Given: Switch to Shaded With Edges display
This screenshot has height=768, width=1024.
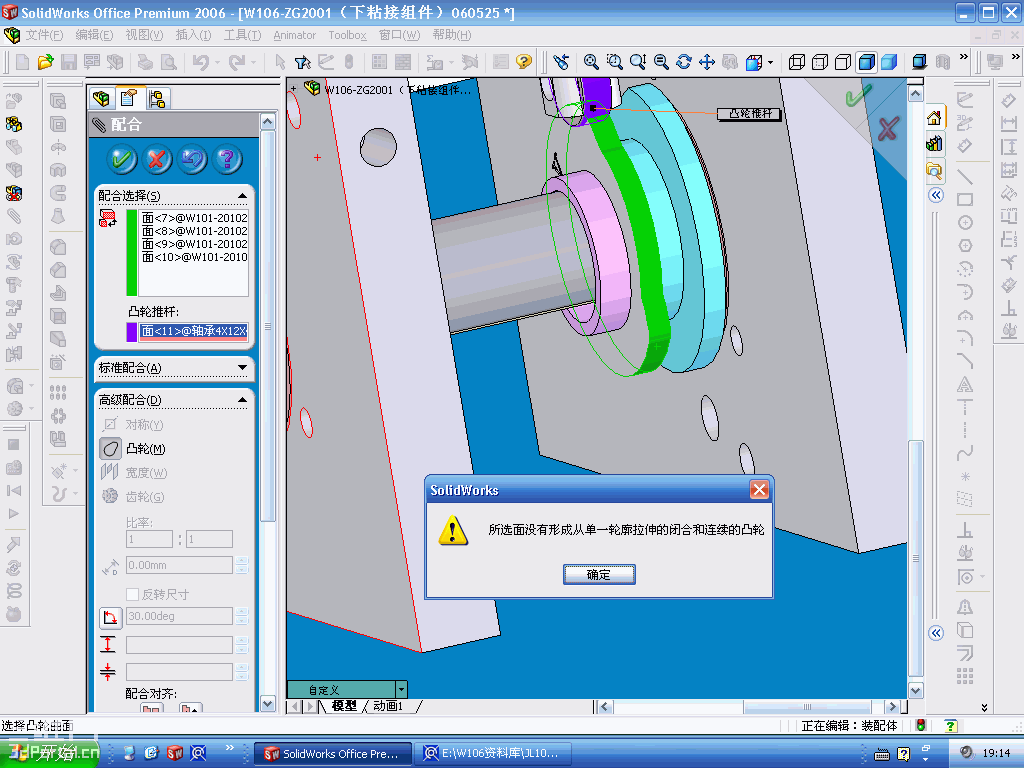Looking at the screenshot, I should point(867,62).
